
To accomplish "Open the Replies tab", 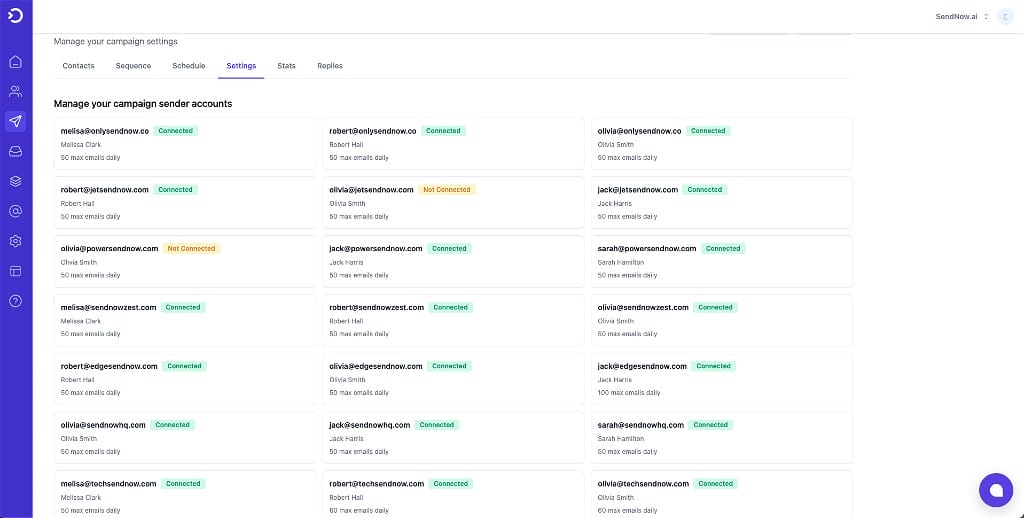I will coord(330,66).
